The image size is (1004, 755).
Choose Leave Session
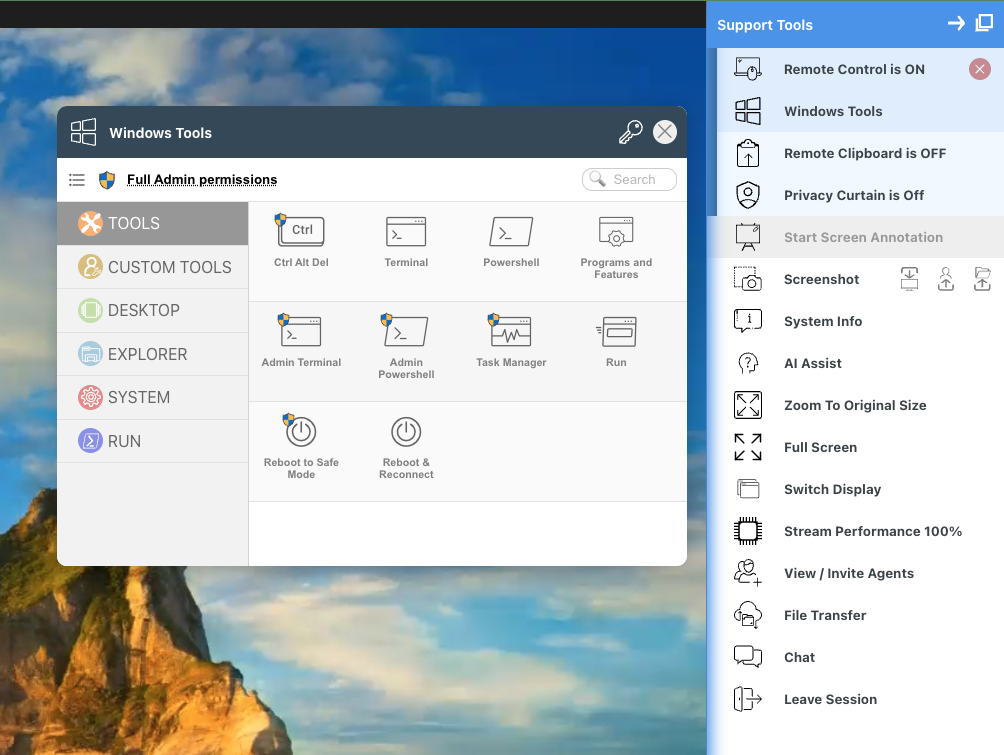[829, 699]
